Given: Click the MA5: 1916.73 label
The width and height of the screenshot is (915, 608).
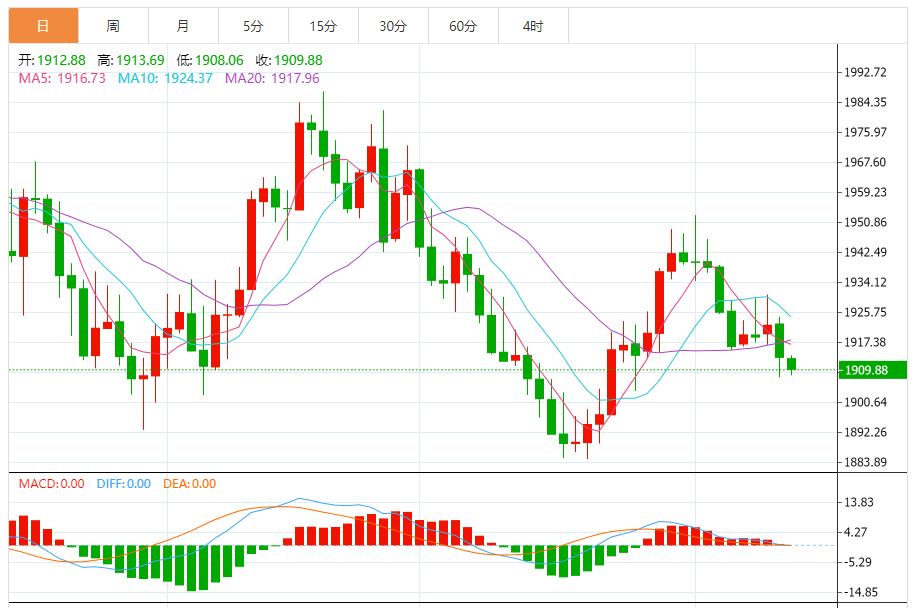Looking at the screenshot, I should point(62,78).
